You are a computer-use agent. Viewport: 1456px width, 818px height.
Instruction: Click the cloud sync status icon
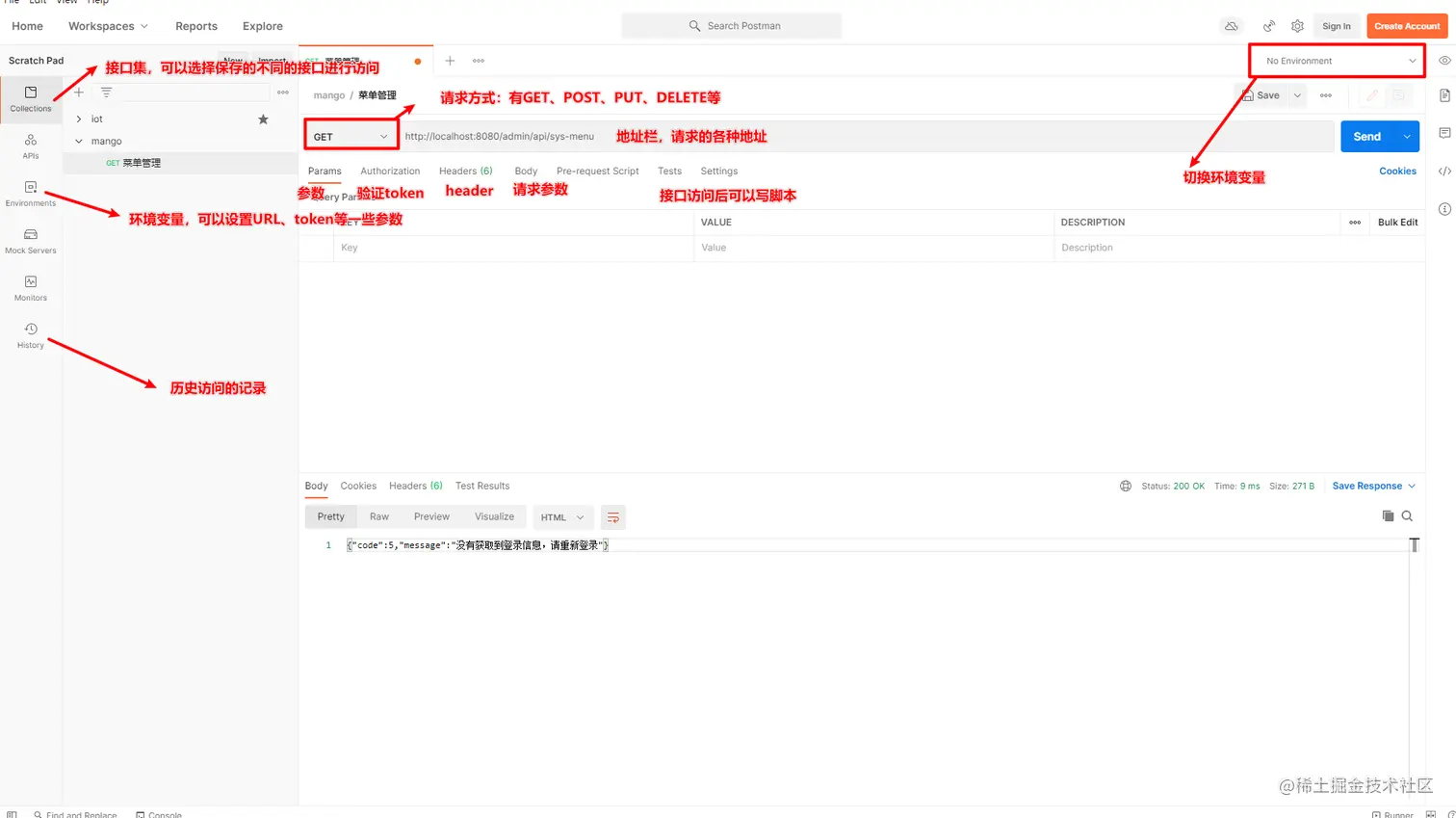1231,26
